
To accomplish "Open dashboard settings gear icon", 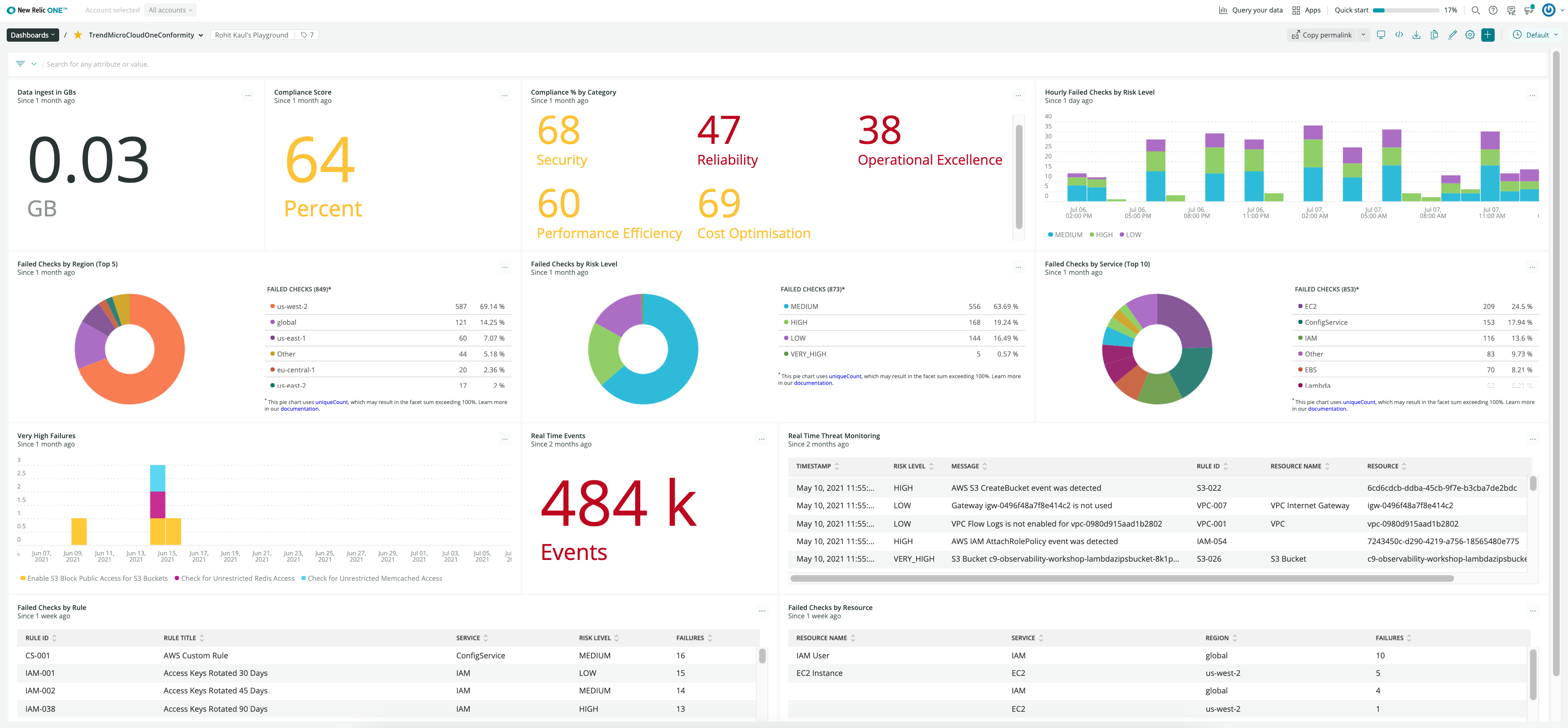I will coord(1470,35).
